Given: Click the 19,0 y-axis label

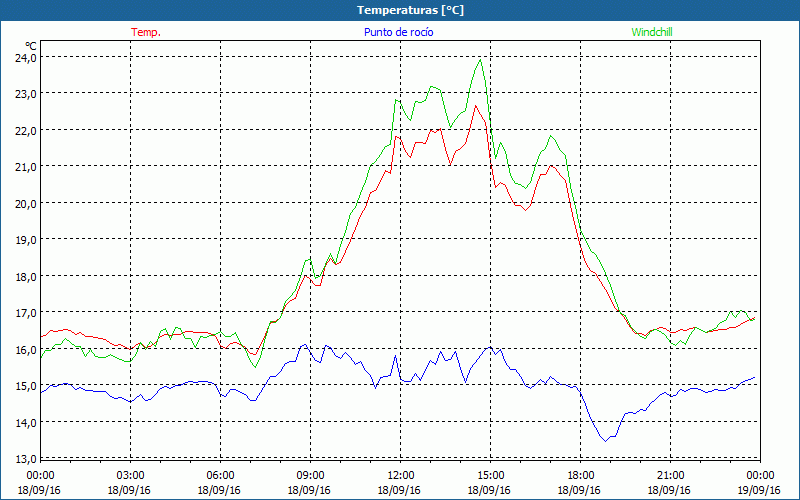Looking at the screenshot, I should pyautogui.click(x=26, y=240).
